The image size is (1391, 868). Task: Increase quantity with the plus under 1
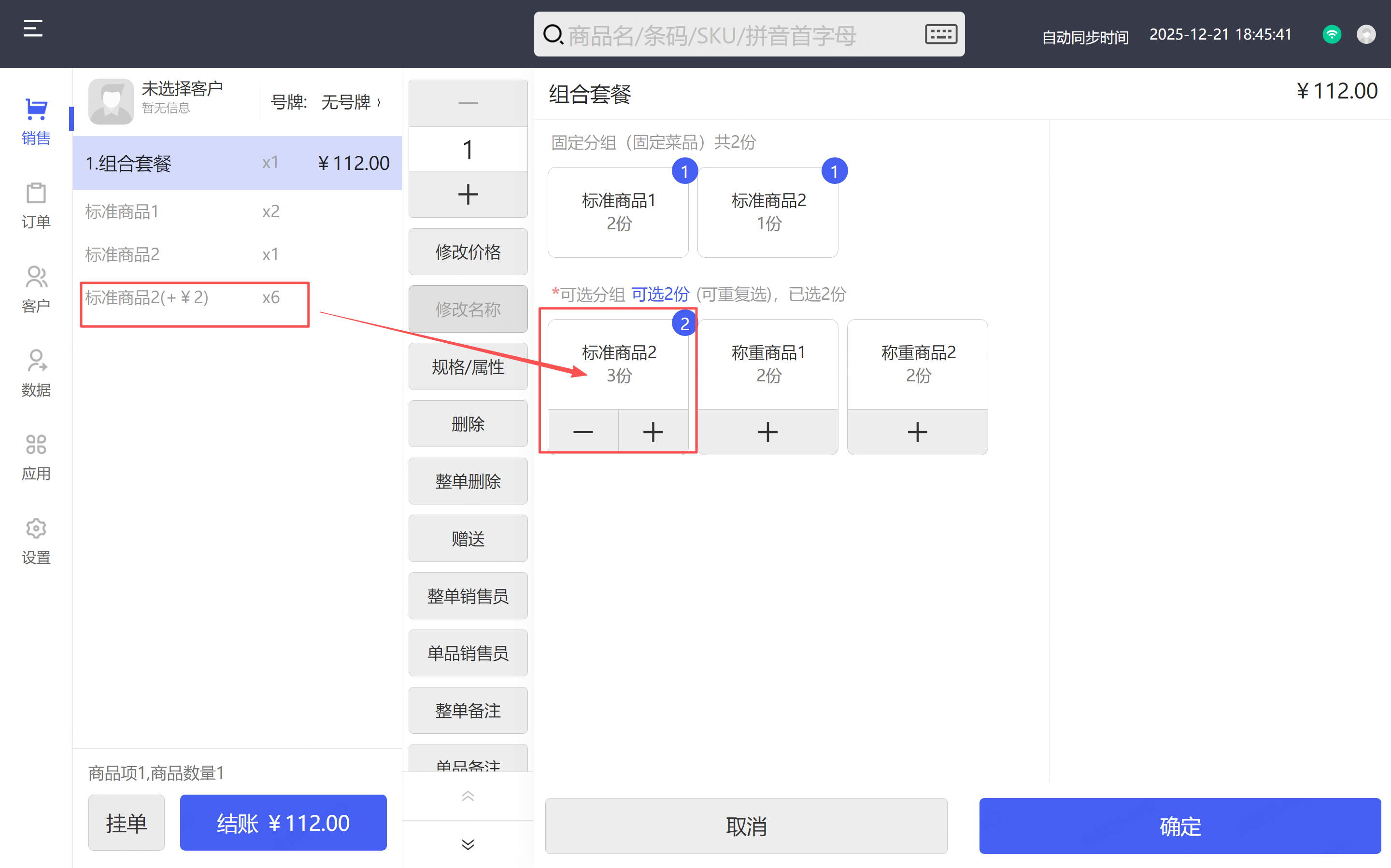(468, 195)
